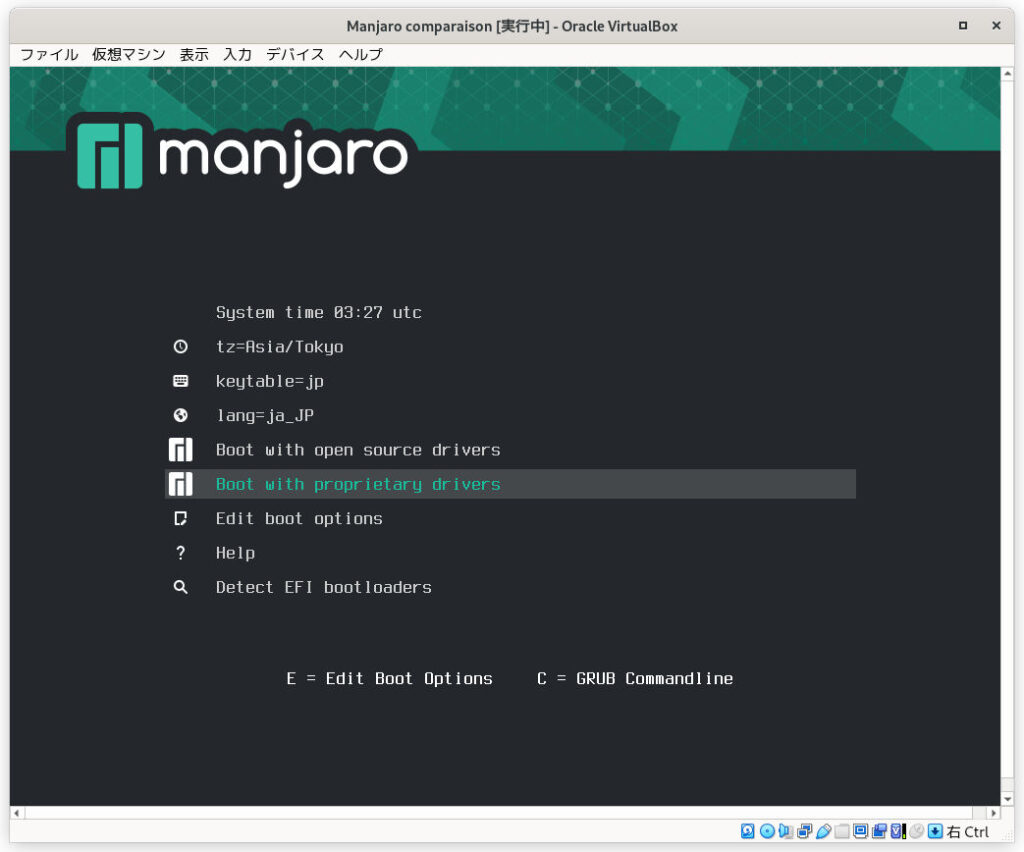1024x852 pixels.
Task: Open network adapters indicator in status bar
Action: click(x=805, y=831)
